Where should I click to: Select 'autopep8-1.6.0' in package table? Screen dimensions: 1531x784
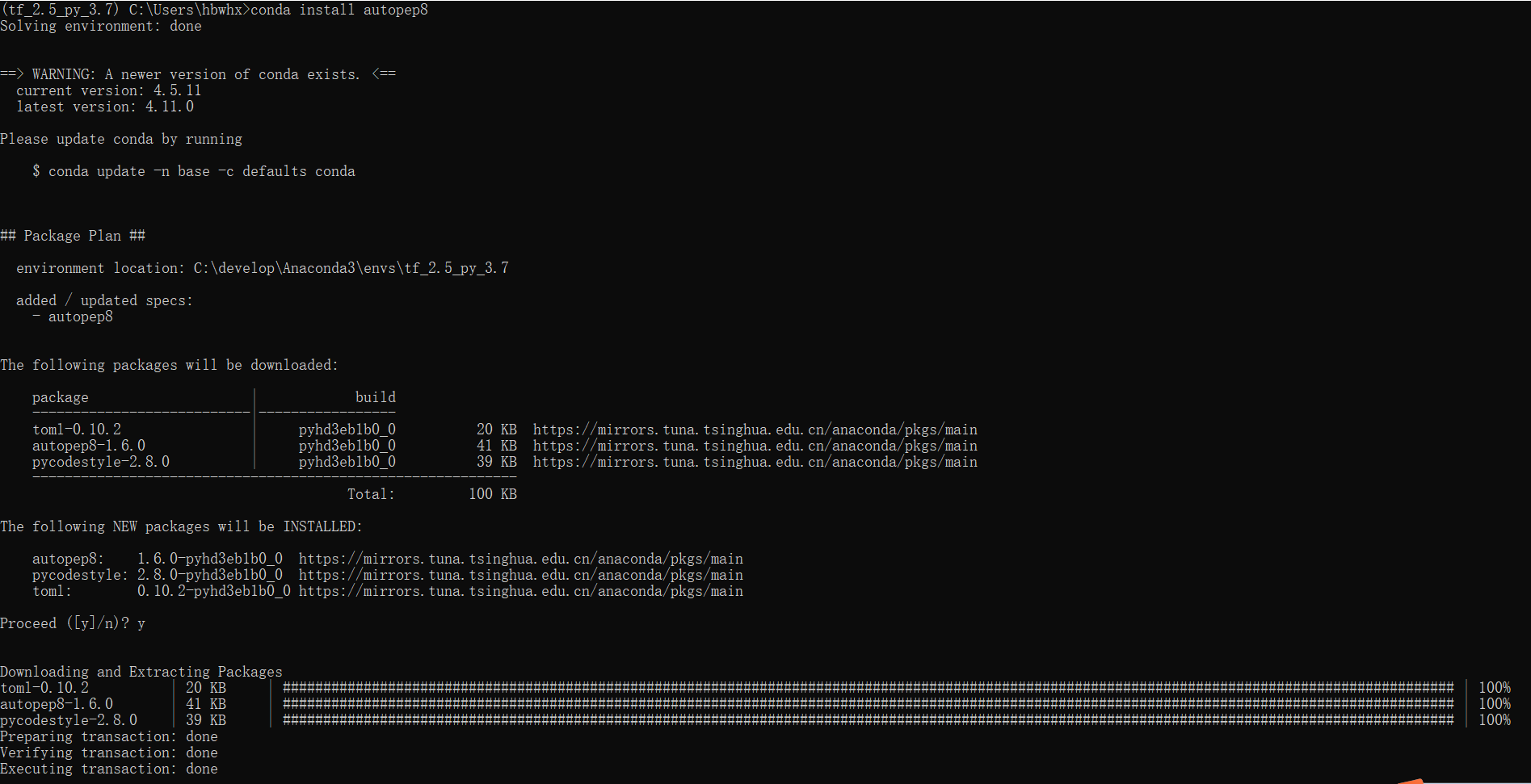click(89, 446)
